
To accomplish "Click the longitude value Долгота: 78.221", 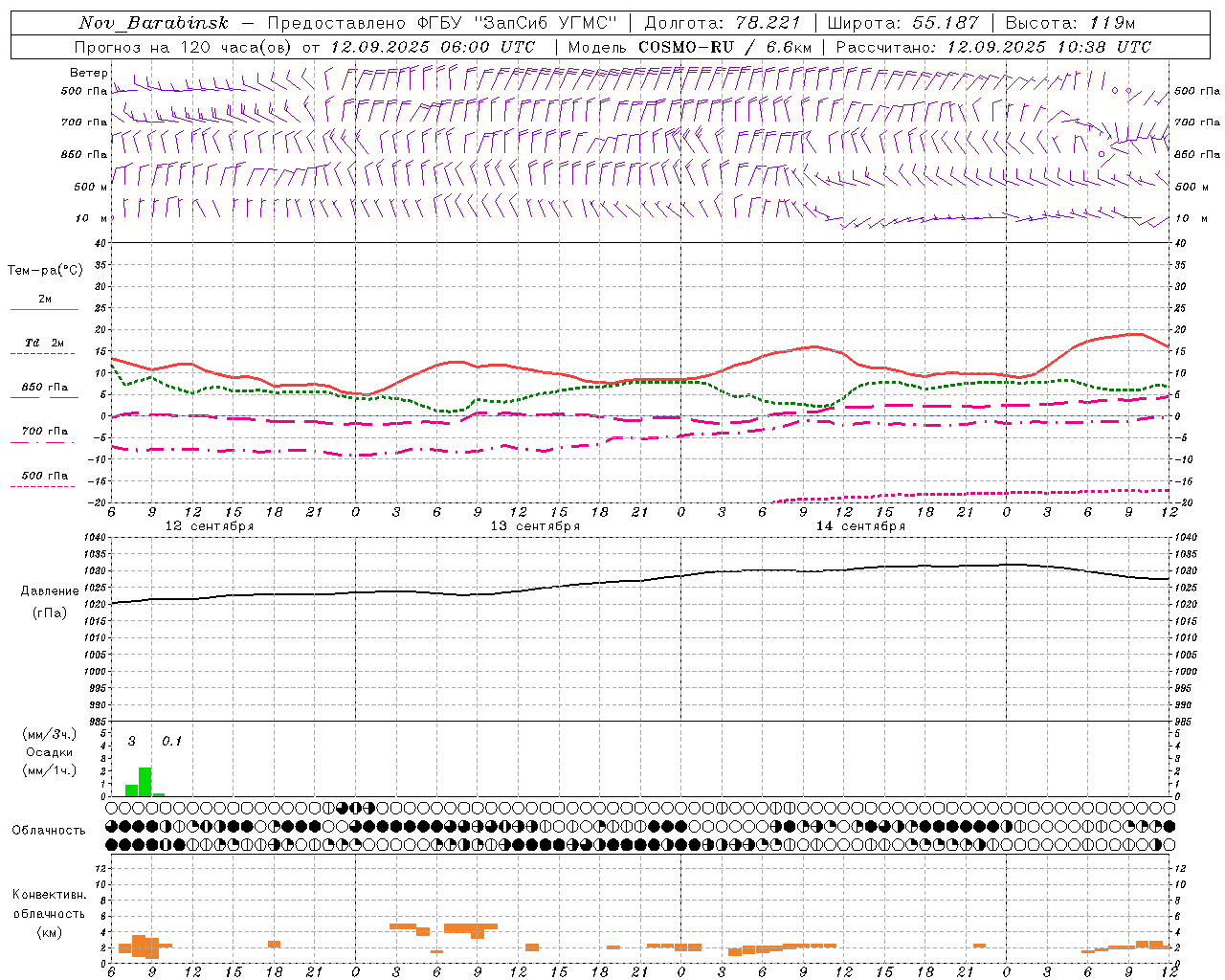I will click(x=723, y=23).
